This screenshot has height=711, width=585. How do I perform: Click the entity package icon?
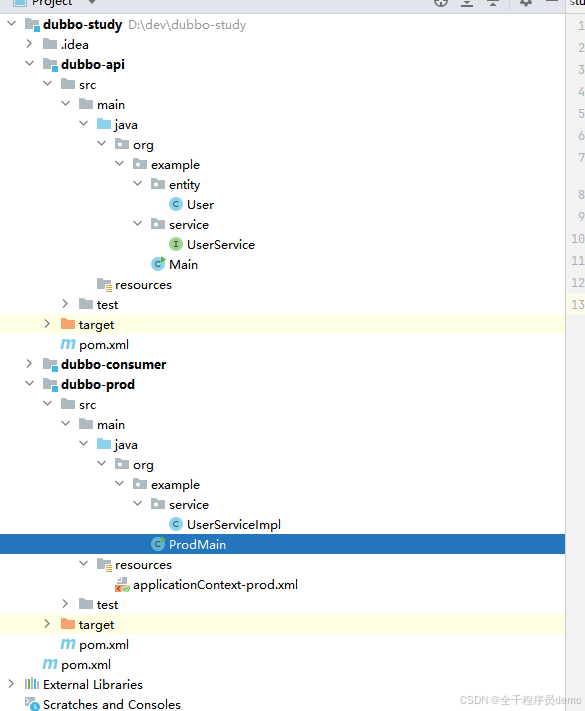(x=158, y=184)
